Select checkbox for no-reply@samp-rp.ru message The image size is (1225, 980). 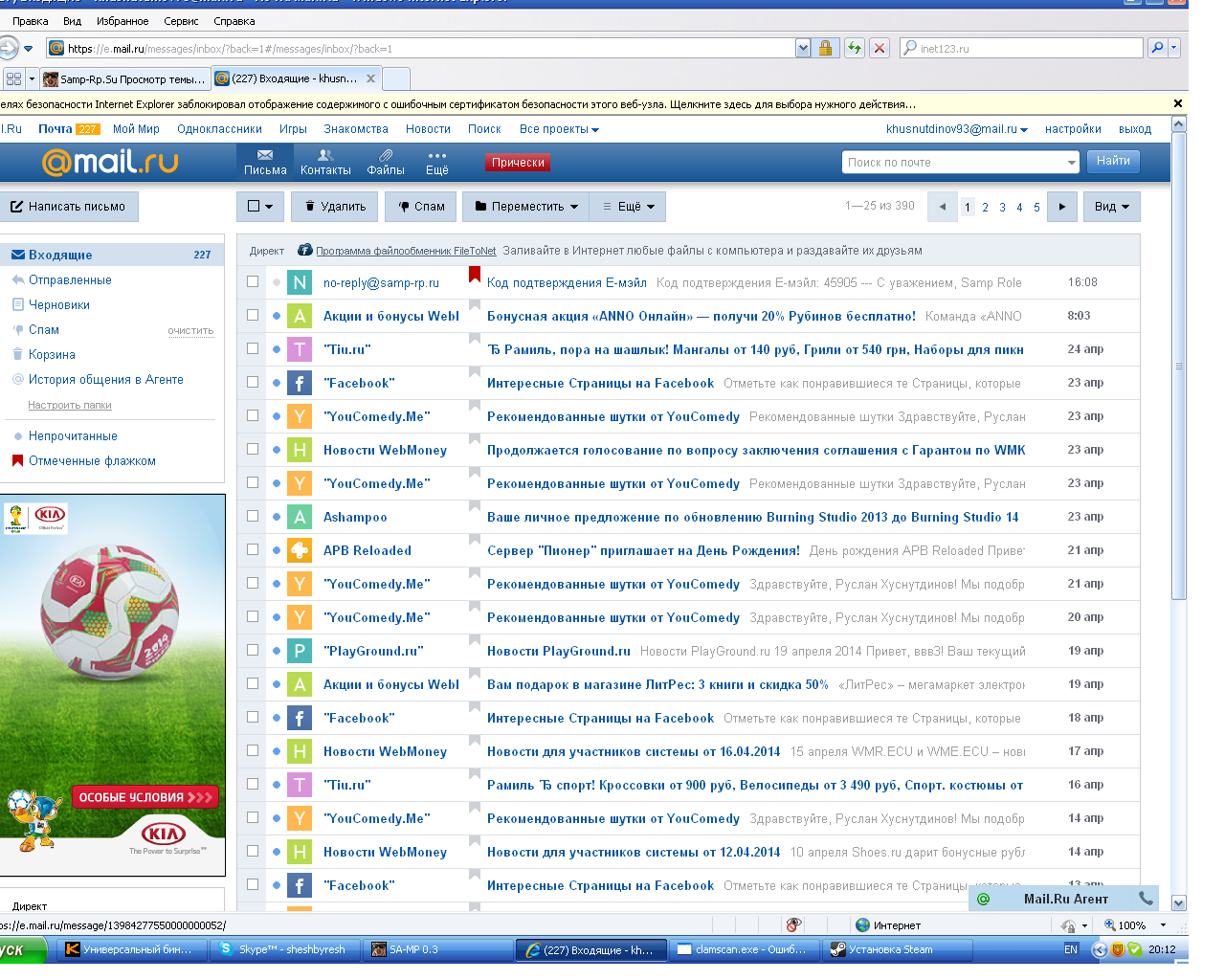tap(253, 281)
